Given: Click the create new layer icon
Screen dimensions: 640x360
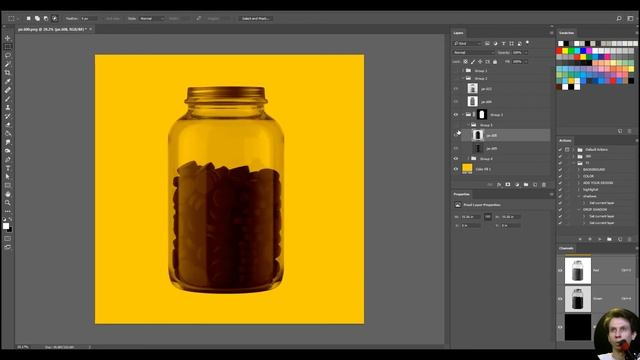Looking at the screenshot, I should point(535,184).
